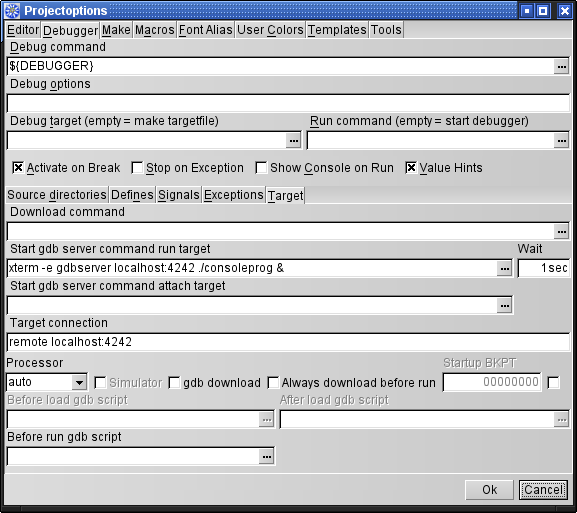Image resolution: width=577 pixels, height=513 pixels.
Task: Click ellipsis button for Download command
Action: 561,232
